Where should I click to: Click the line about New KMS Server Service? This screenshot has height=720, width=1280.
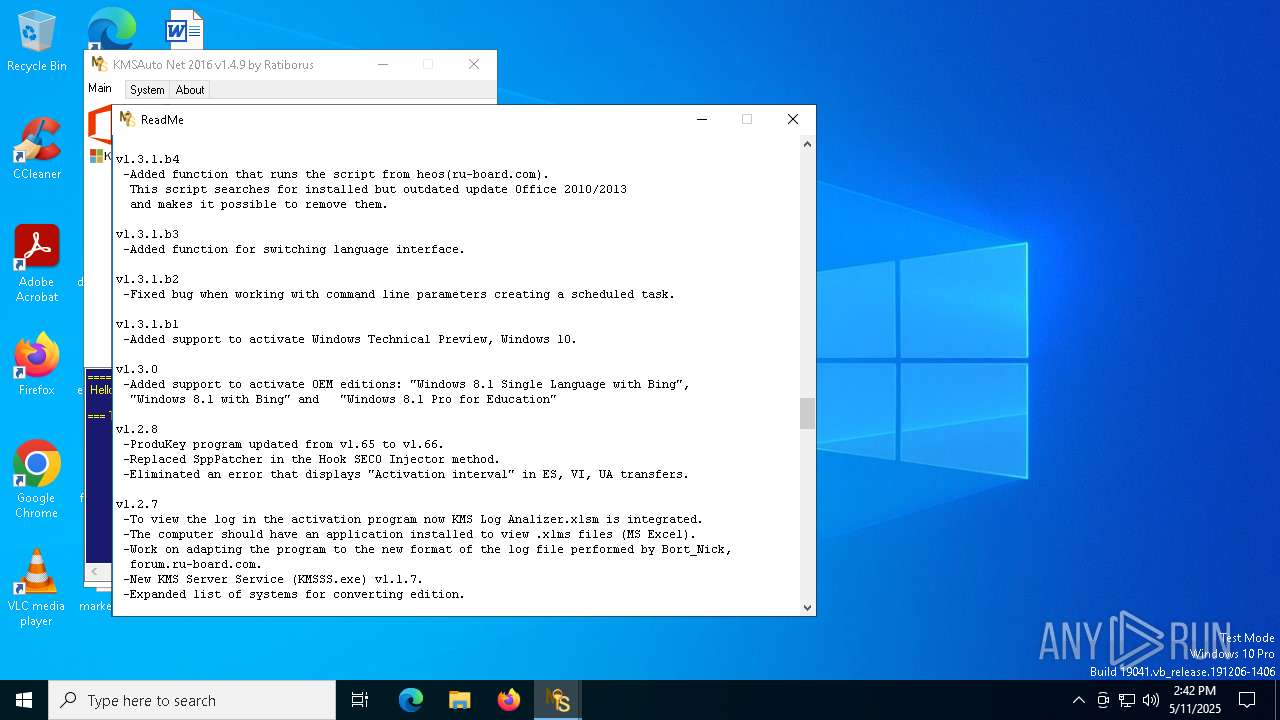pyautogui.click(x=273, y=579)
